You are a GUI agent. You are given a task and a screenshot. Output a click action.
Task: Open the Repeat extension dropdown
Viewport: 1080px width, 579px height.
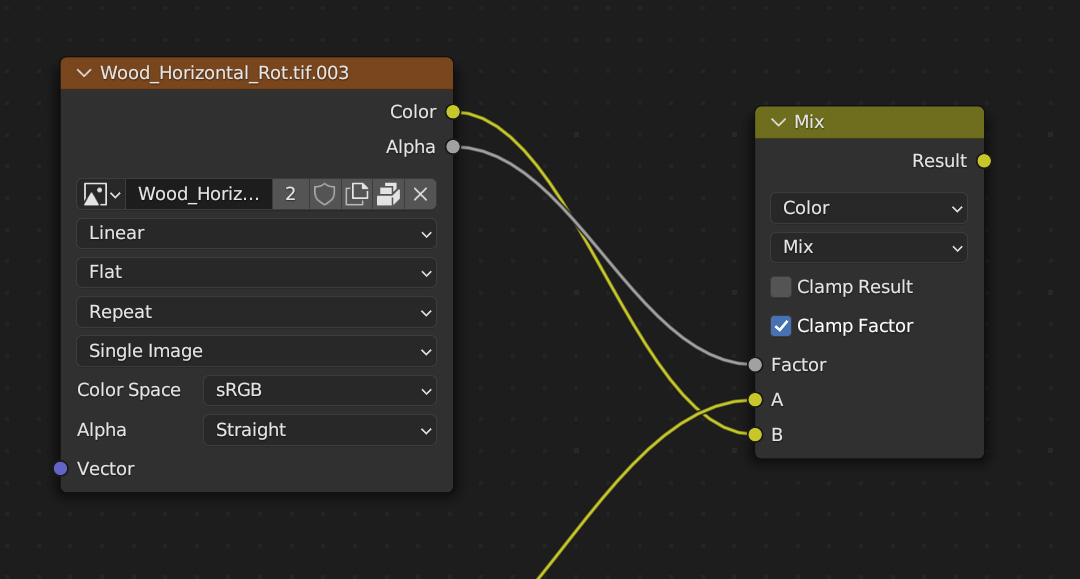click(256, 312)
